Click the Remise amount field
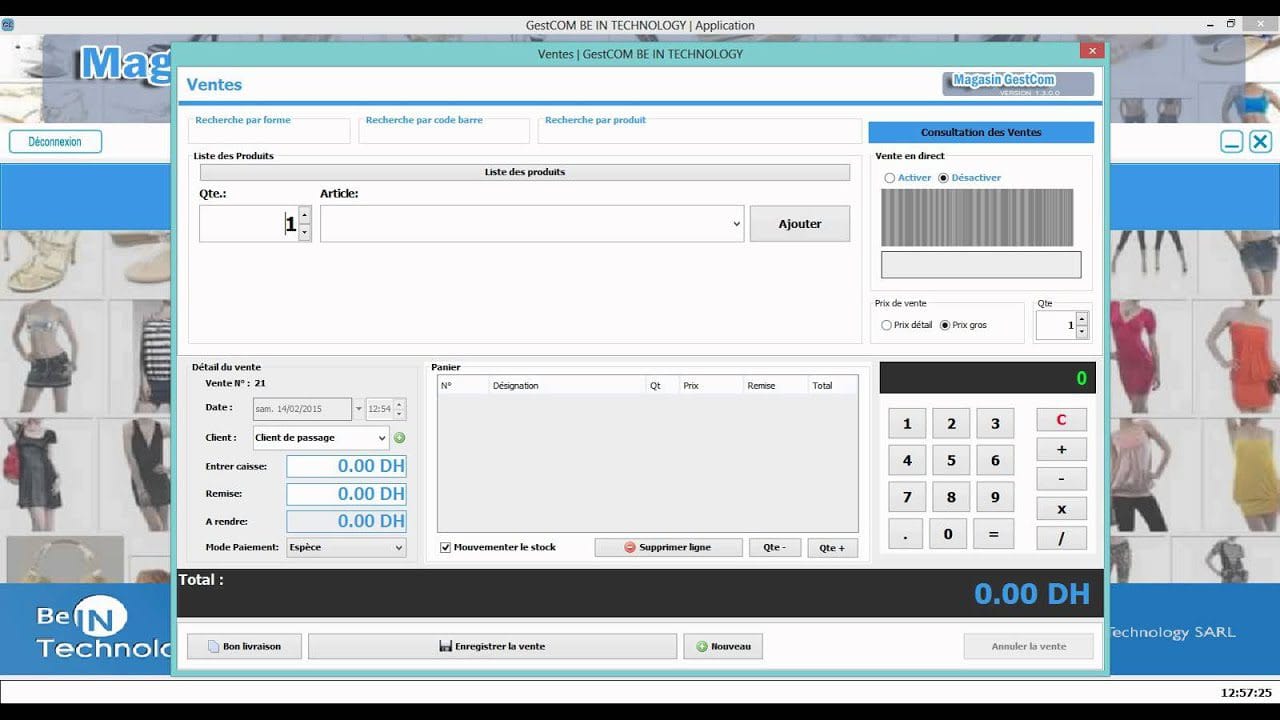Screen dimensions: 1280x720 [346, 494]
